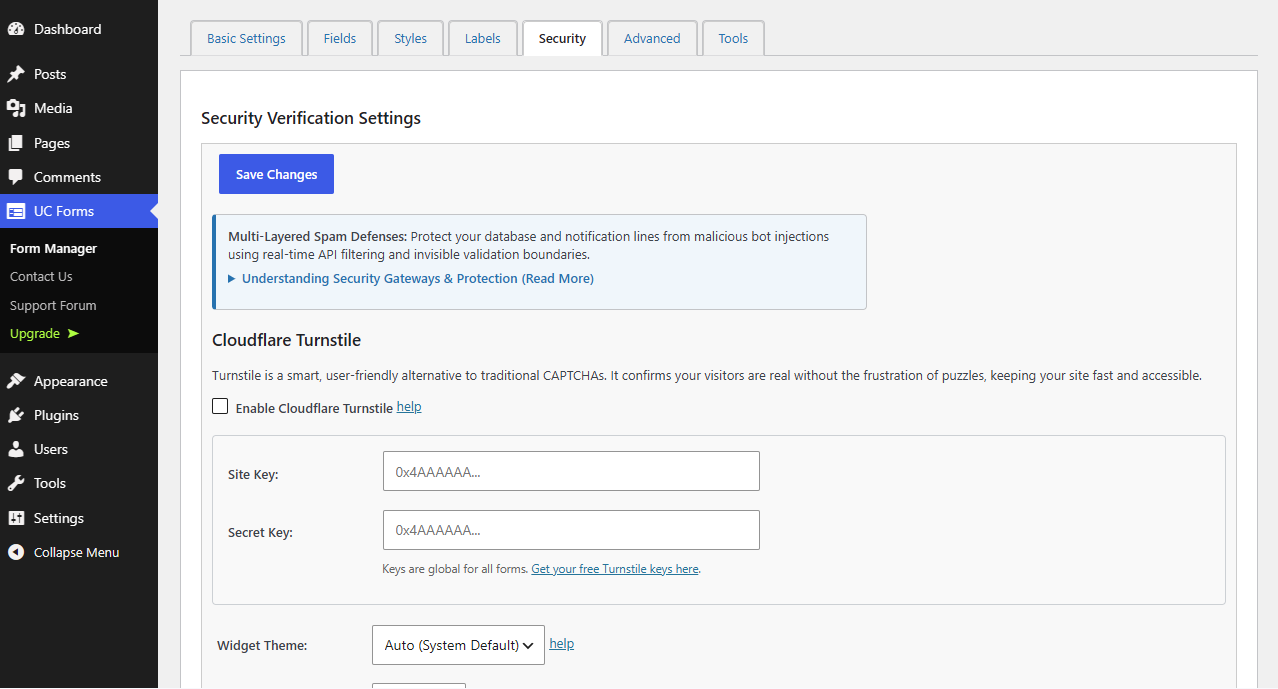The height and width of the screenshot is (689, 1278).
Task: Focus the Secret Key input field
Action: [x=571, y=530]
